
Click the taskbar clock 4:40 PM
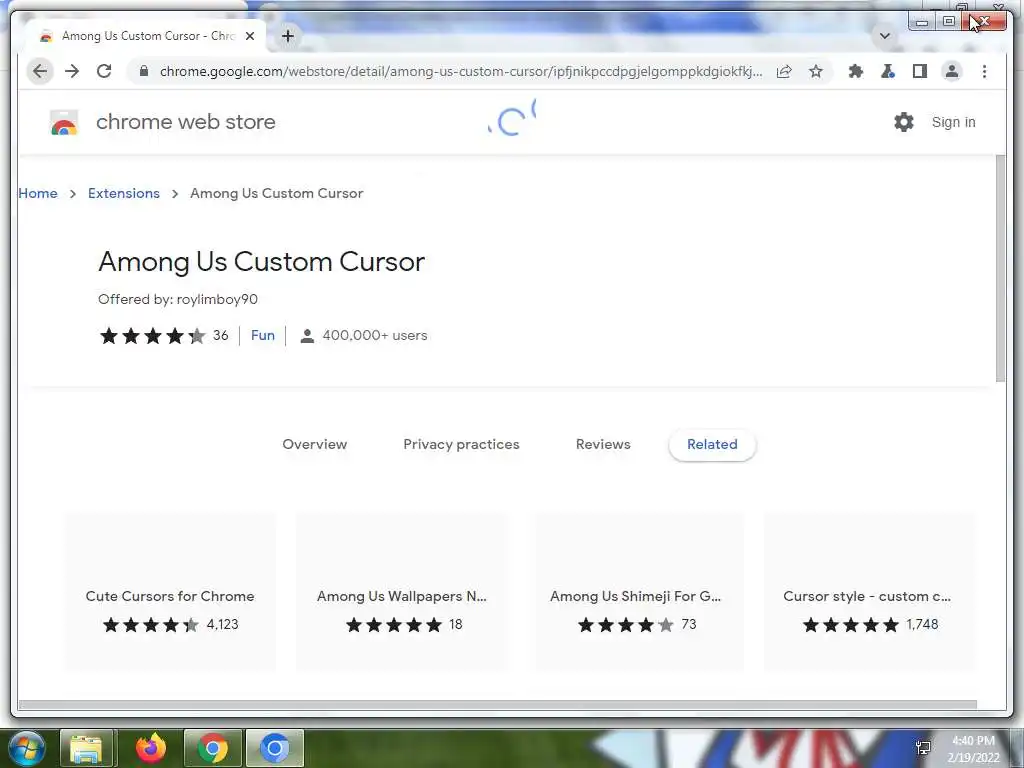pos(973,748)
